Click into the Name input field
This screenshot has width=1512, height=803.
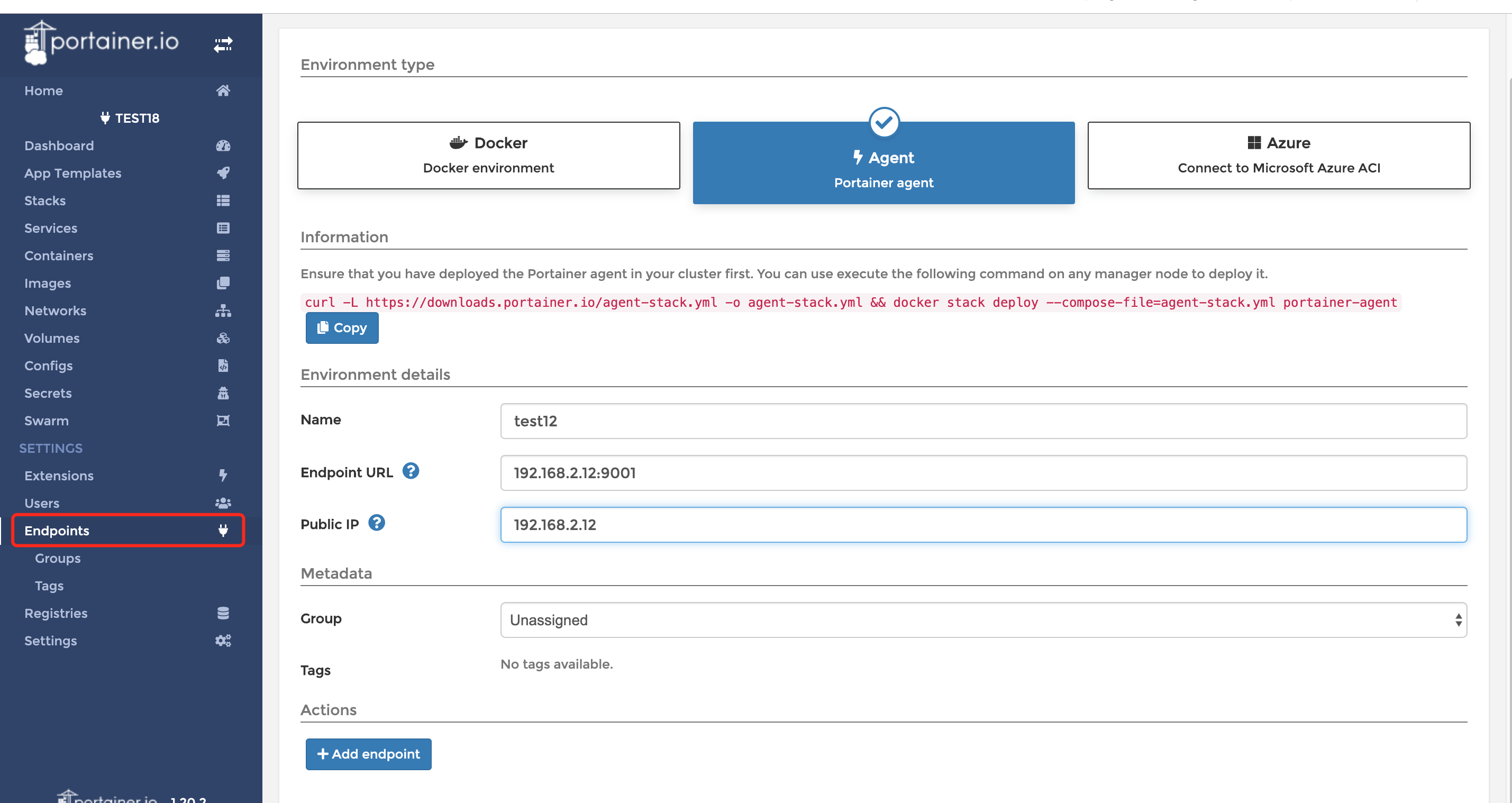(x=983, y=421)
